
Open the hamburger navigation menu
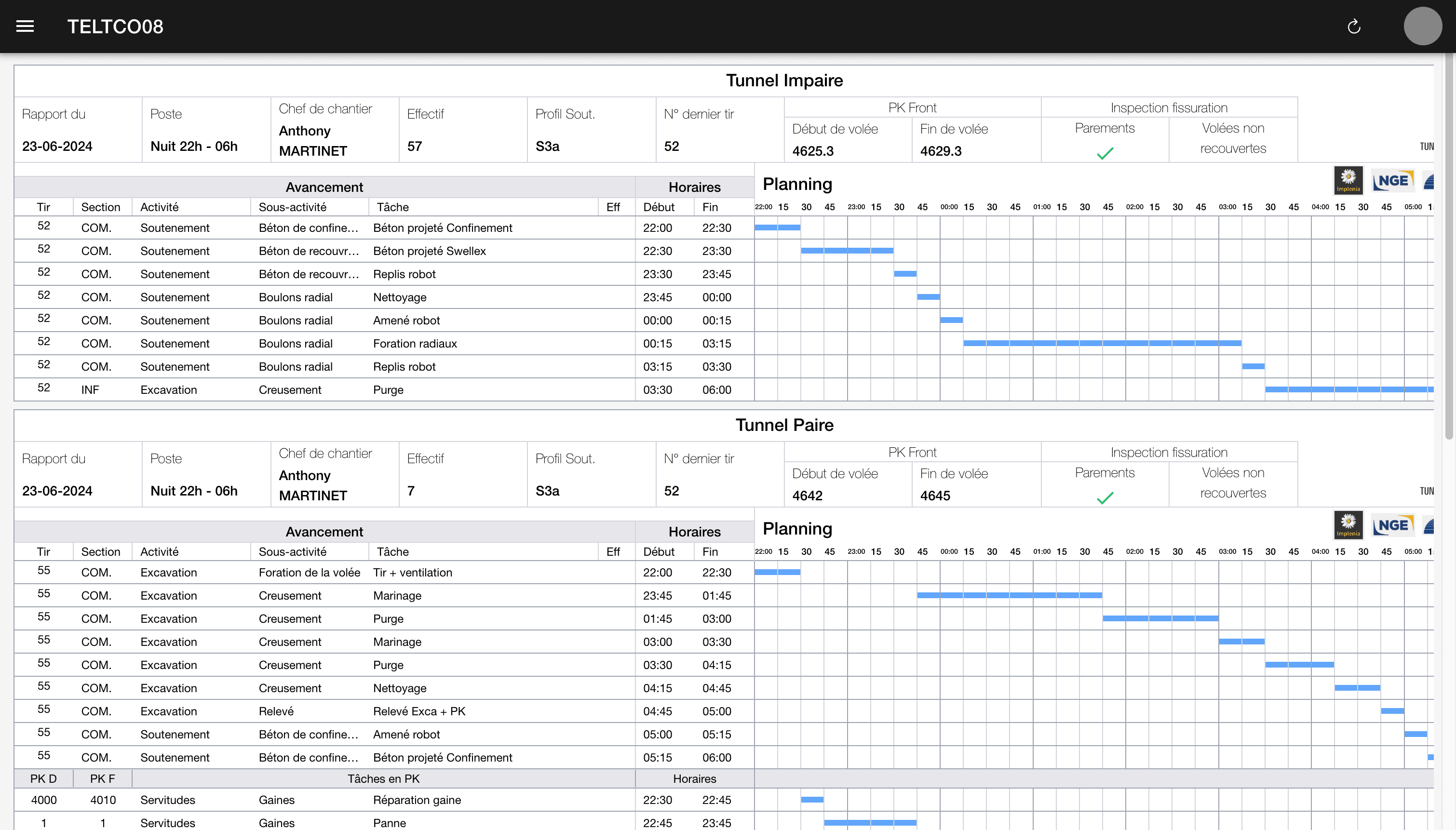pos(25,26)
